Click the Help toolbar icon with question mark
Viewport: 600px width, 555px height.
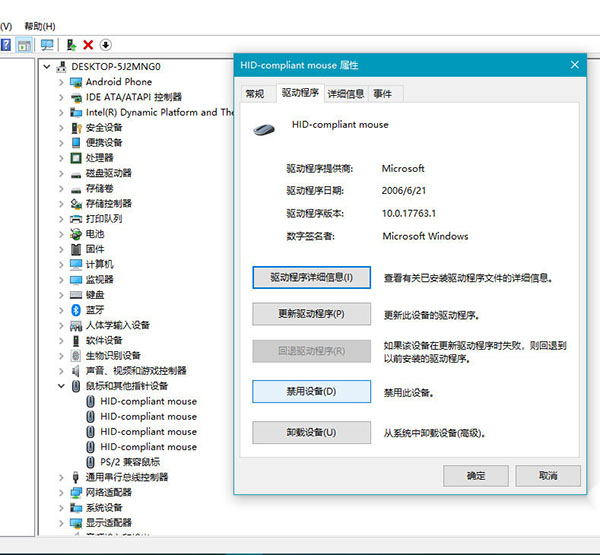6,45
